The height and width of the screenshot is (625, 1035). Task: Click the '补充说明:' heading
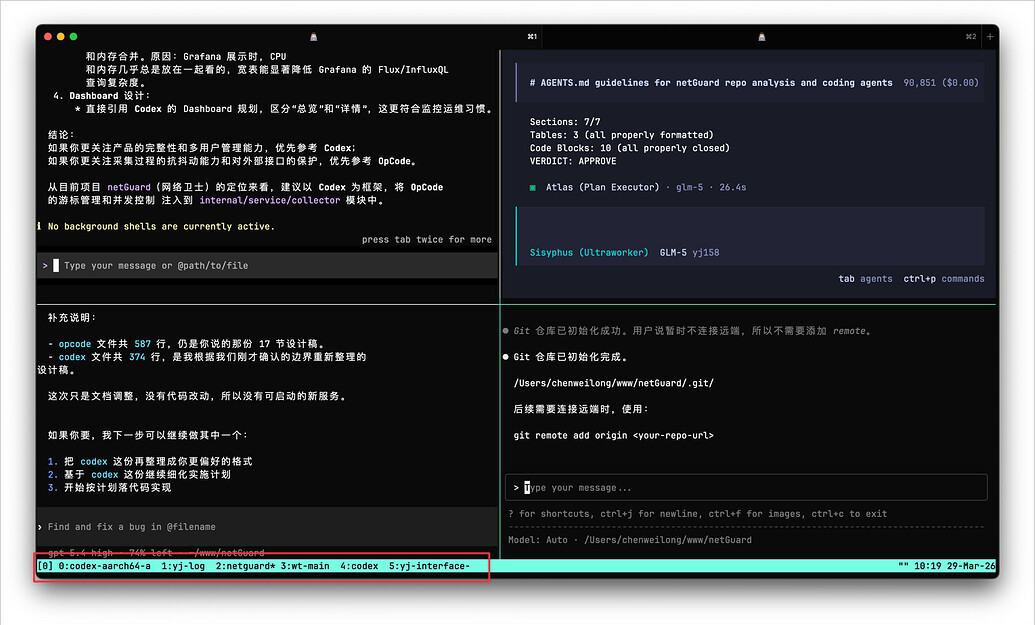click(72, 317)
